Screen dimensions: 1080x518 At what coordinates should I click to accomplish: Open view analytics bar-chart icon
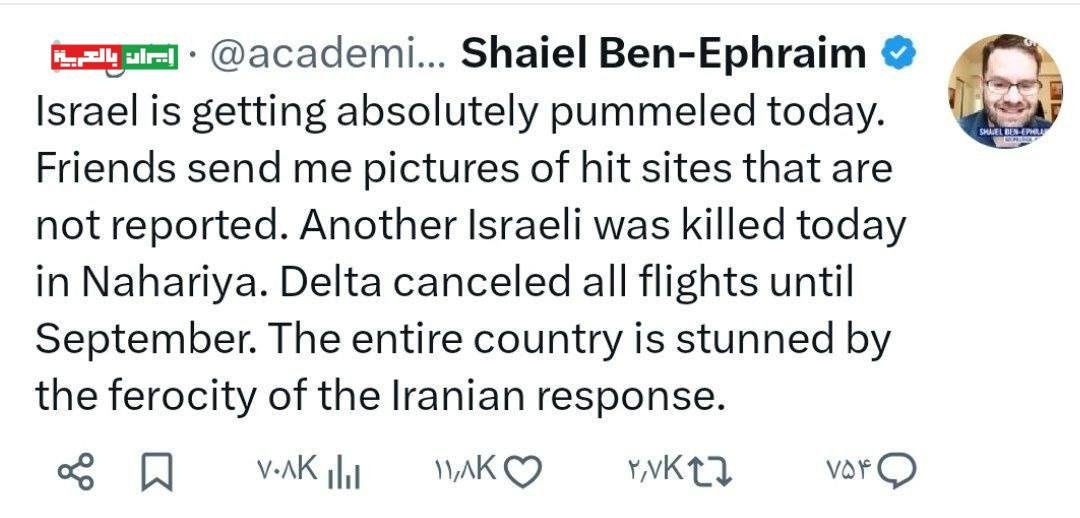[x=343, y=470]
